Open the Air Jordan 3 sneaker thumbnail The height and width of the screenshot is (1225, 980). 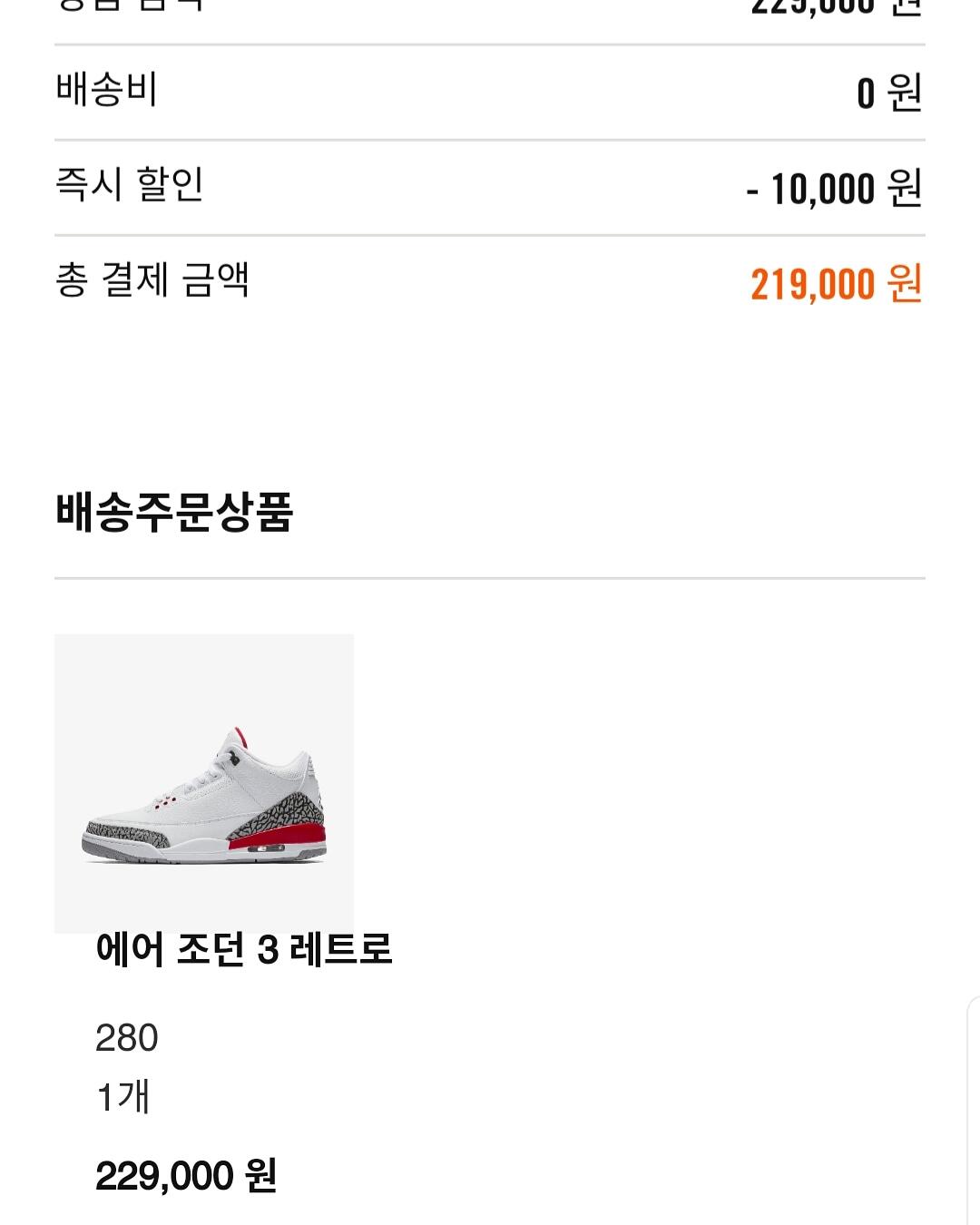(x=204, y=783)
